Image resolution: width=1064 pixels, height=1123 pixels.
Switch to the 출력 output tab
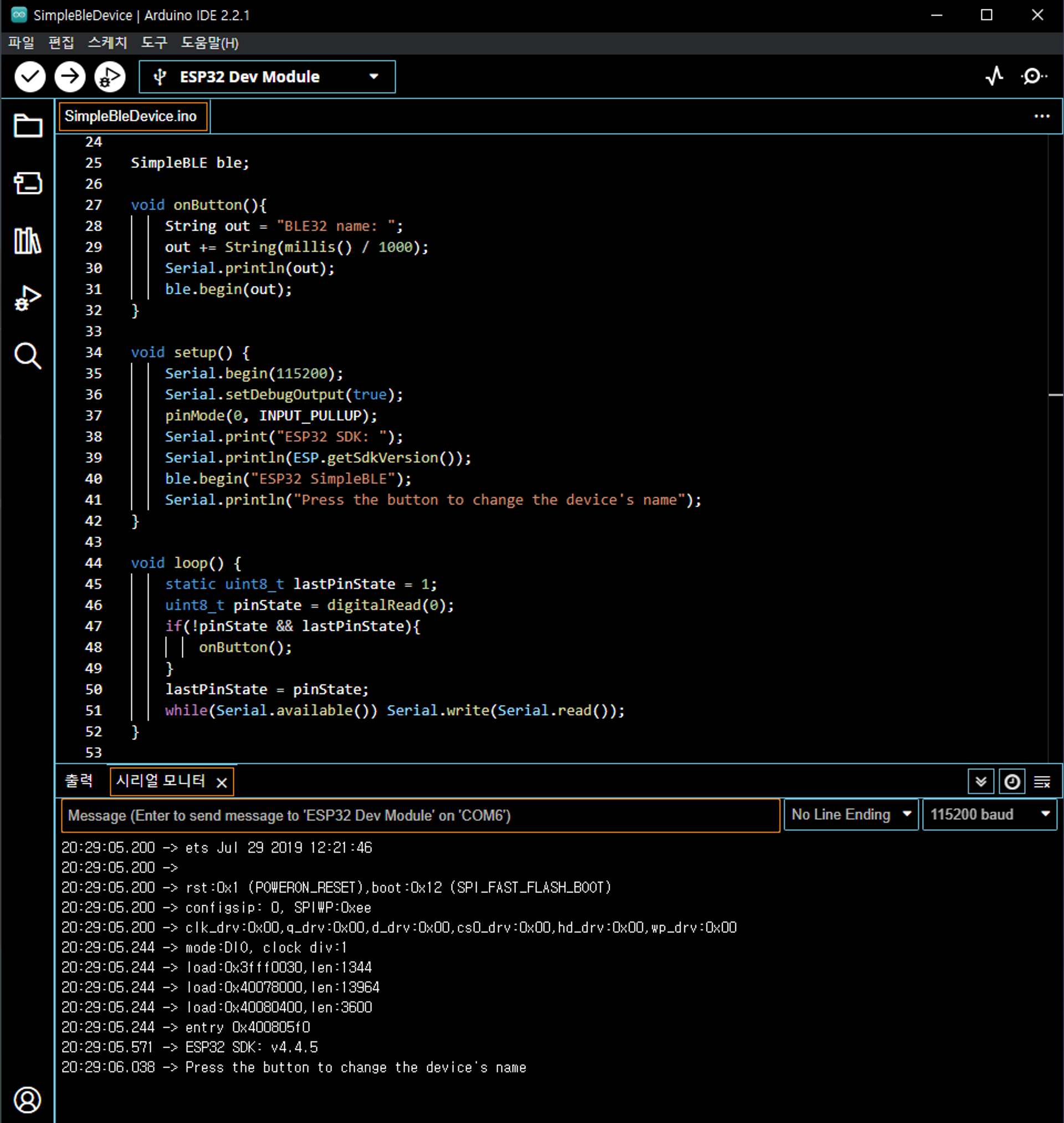tap(78, 780)
